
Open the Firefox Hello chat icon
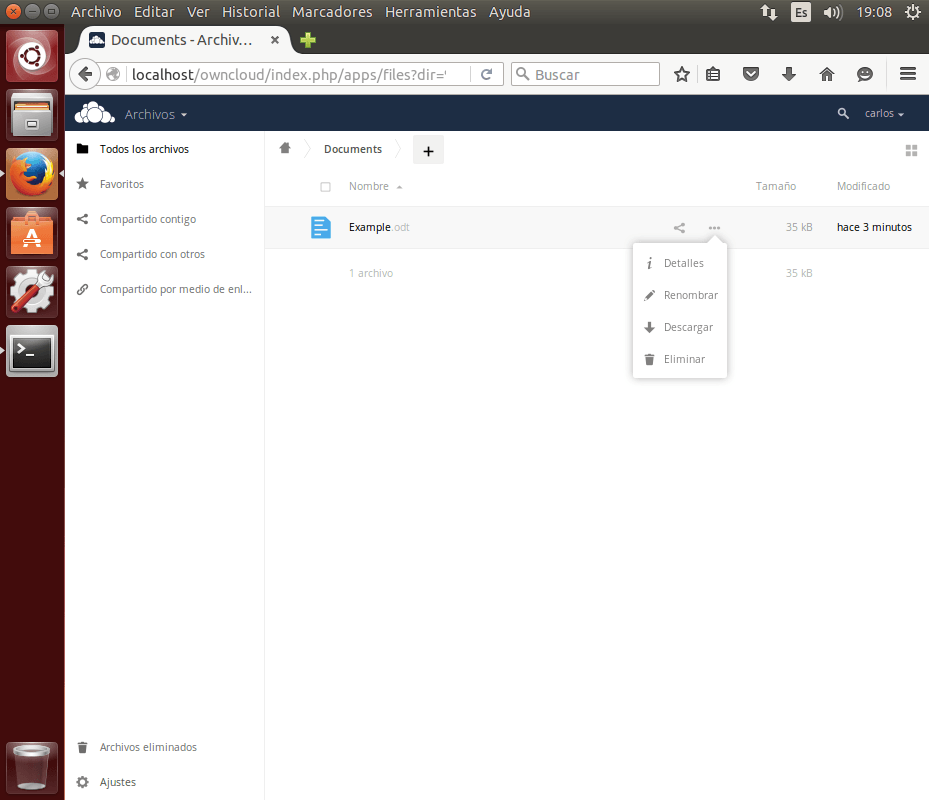pos(865,74)
